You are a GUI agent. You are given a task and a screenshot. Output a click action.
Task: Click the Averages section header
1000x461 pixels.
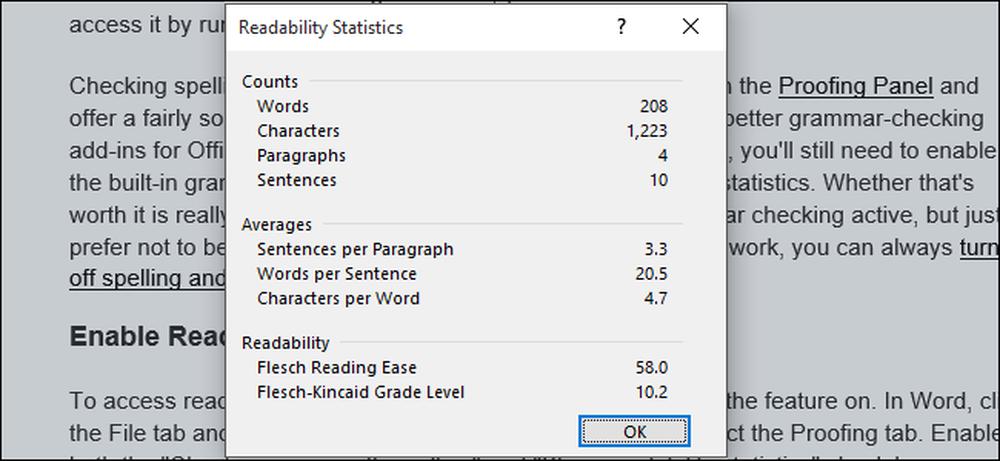[277, 225]
